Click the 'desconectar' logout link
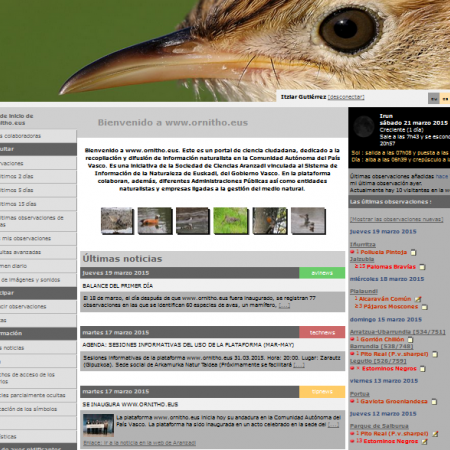Image resolution: width=450 pixels, height=450 pixels. point(346,97)
